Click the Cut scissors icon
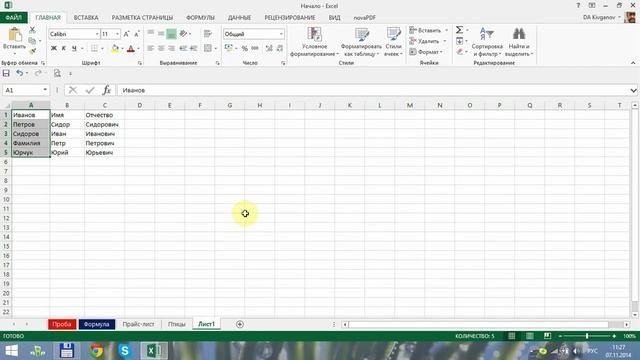Viewport: 640px width, 360px height. coord(32,30)
